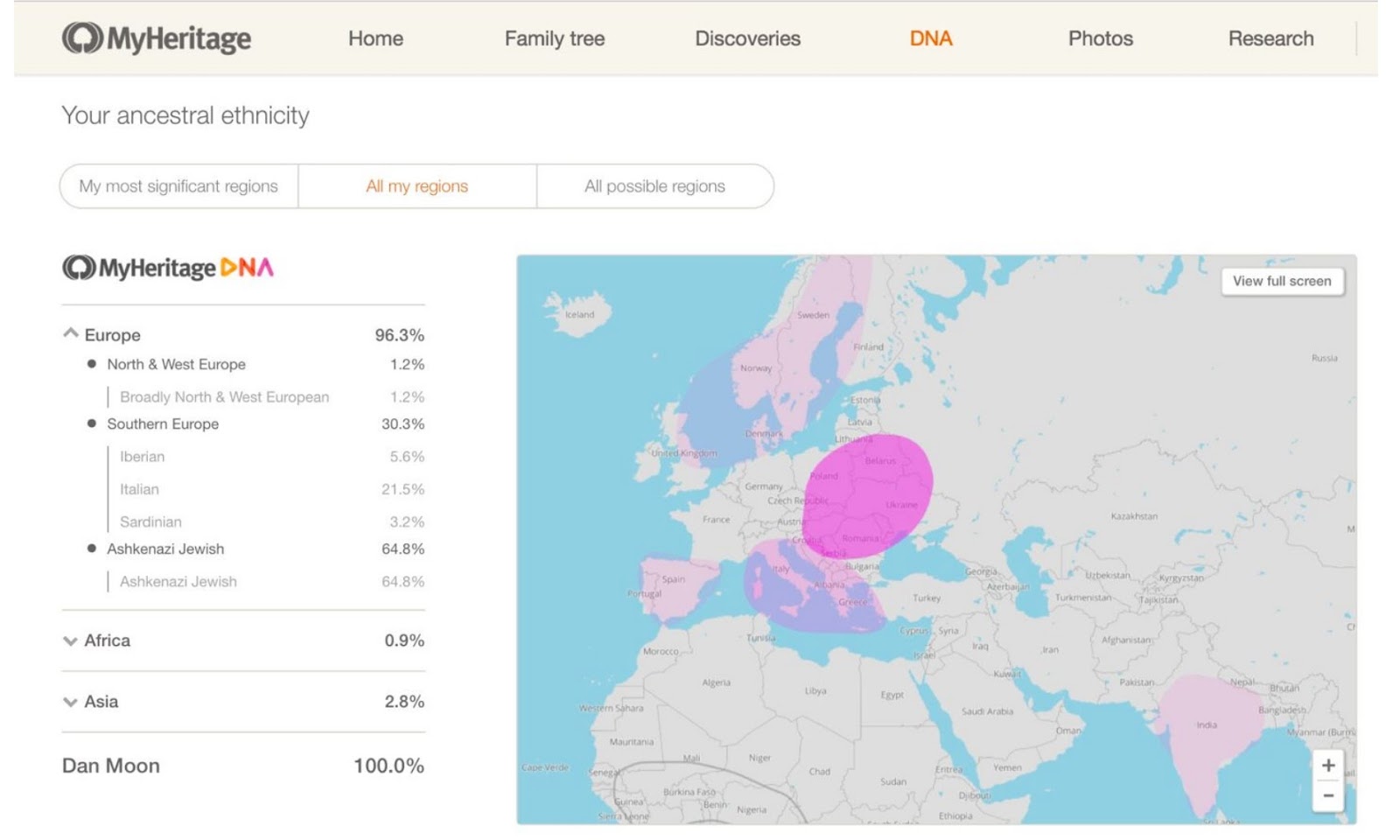This screenshot has width=1400, height=840.
Task: Expand the Asia region breakdown
Action: pos(71,702)
